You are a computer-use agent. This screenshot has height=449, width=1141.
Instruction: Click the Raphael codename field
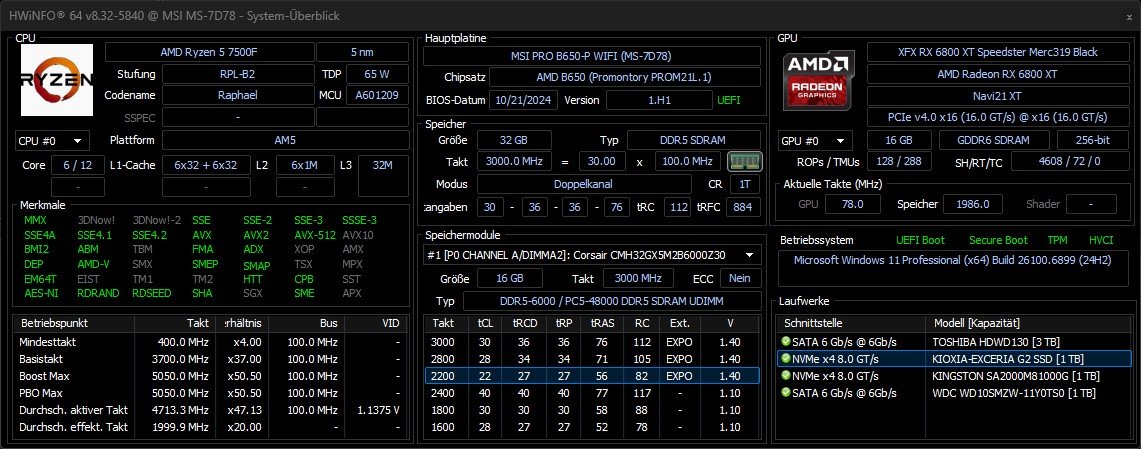point(237,95)
